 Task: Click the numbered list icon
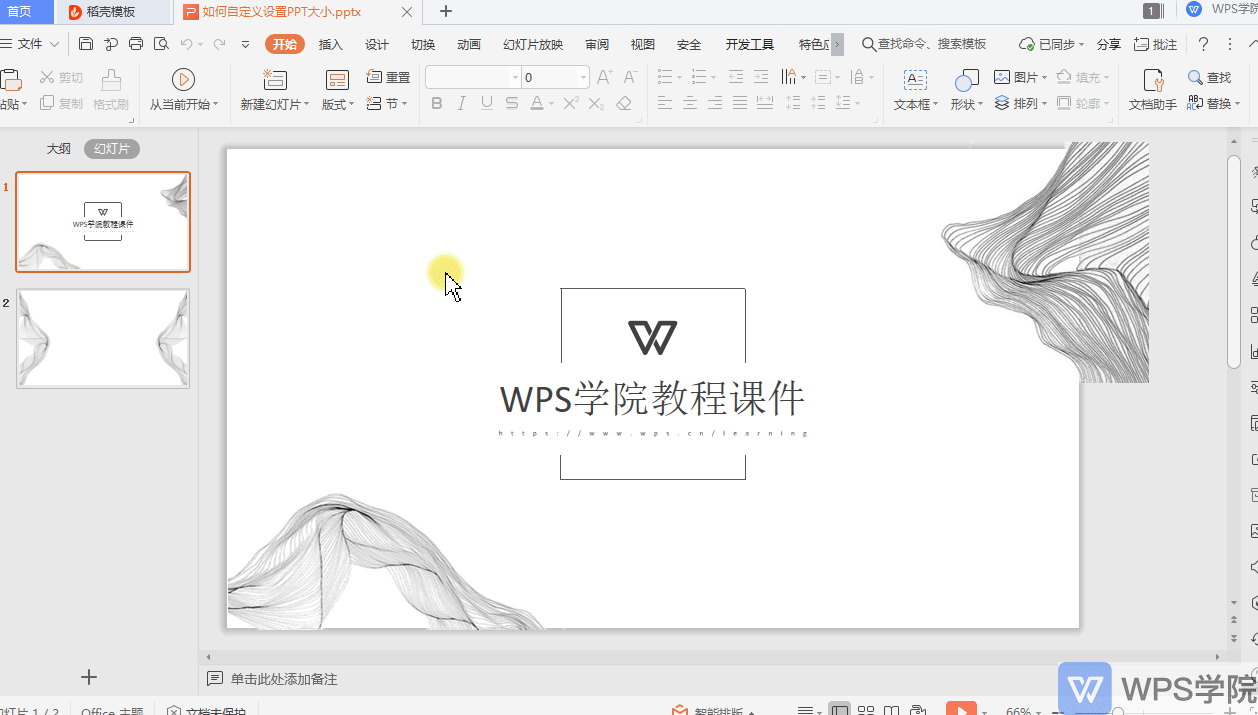pos(698,77)
